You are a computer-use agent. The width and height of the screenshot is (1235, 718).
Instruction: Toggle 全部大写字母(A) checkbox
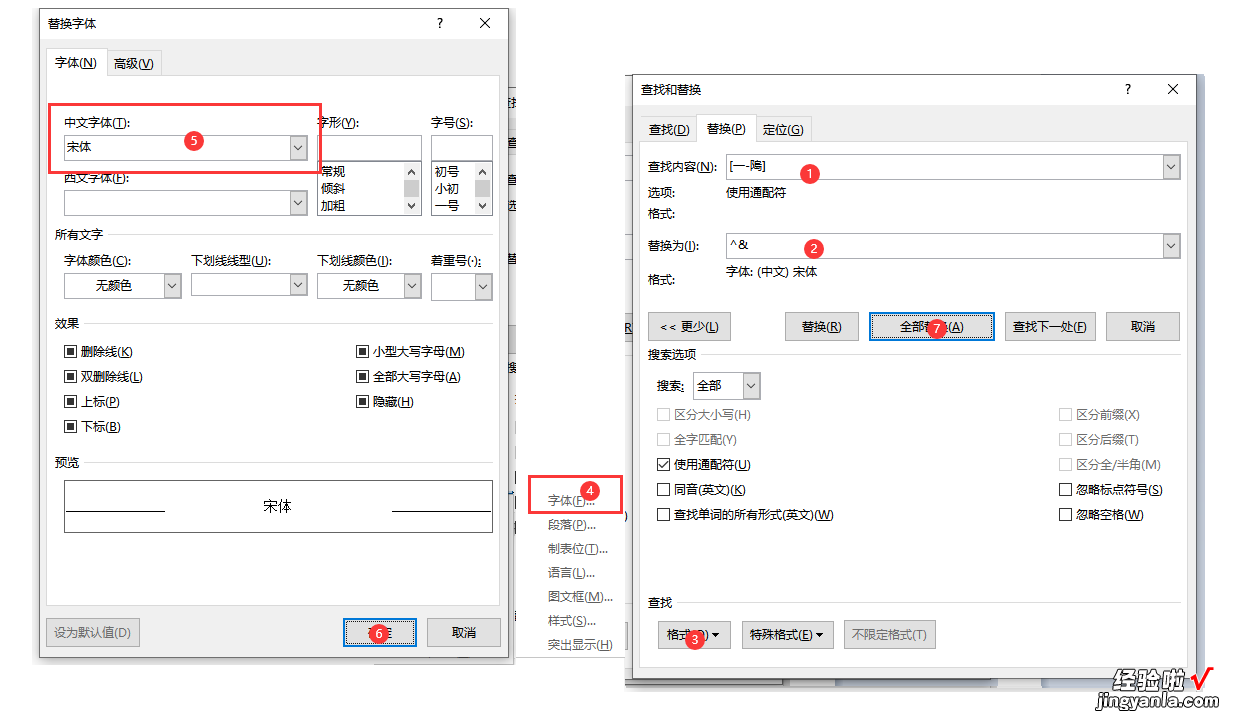(x=363, y=377)
